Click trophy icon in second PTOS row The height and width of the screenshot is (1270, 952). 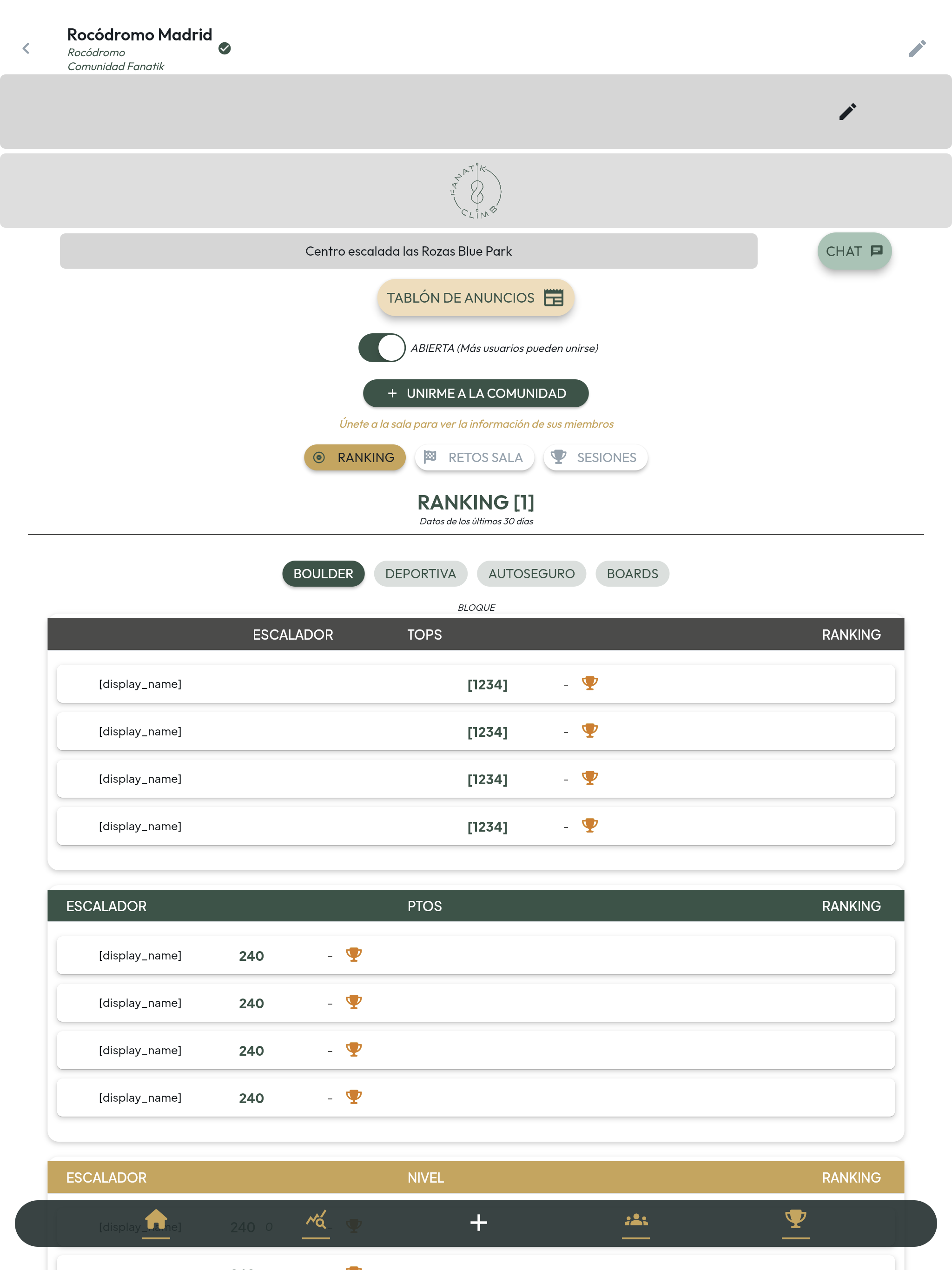pyautogui.click(x=354, y=1002)
